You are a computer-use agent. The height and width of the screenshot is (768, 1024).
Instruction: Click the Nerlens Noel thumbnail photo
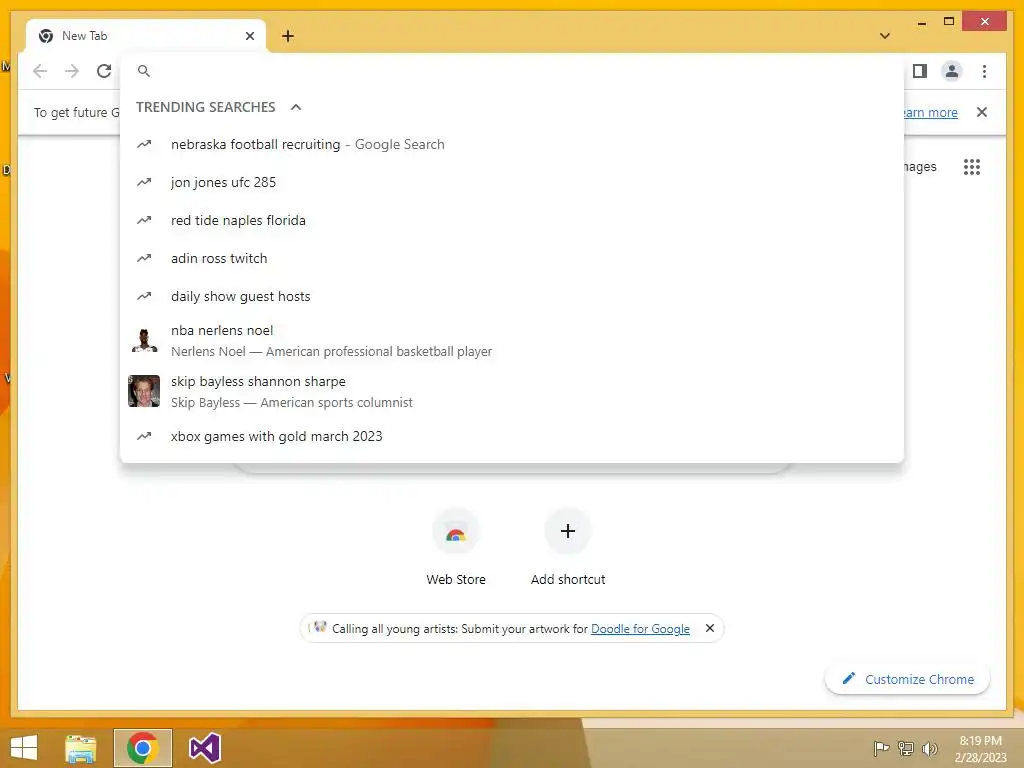[x=144, y=340]
